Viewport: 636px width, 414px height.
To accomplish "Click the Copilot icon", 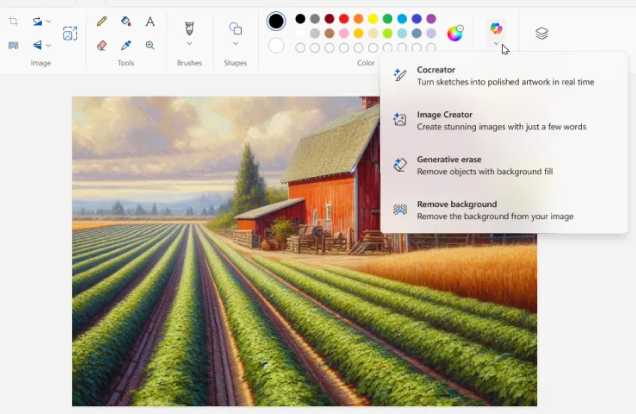I will (496, 28).
